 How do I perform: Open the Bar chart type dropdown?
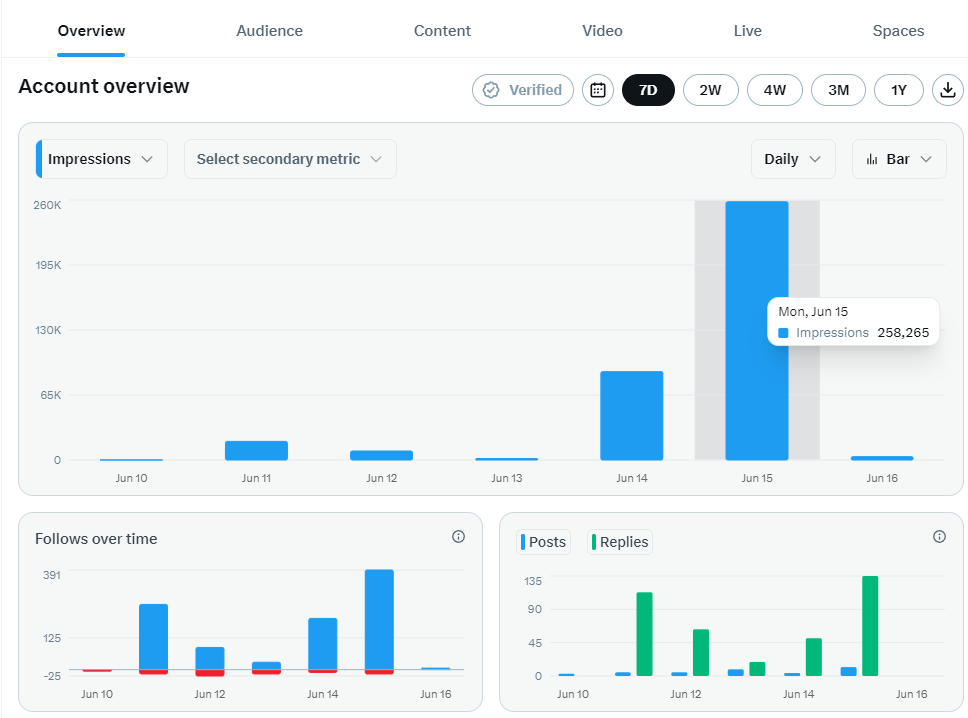899,159
